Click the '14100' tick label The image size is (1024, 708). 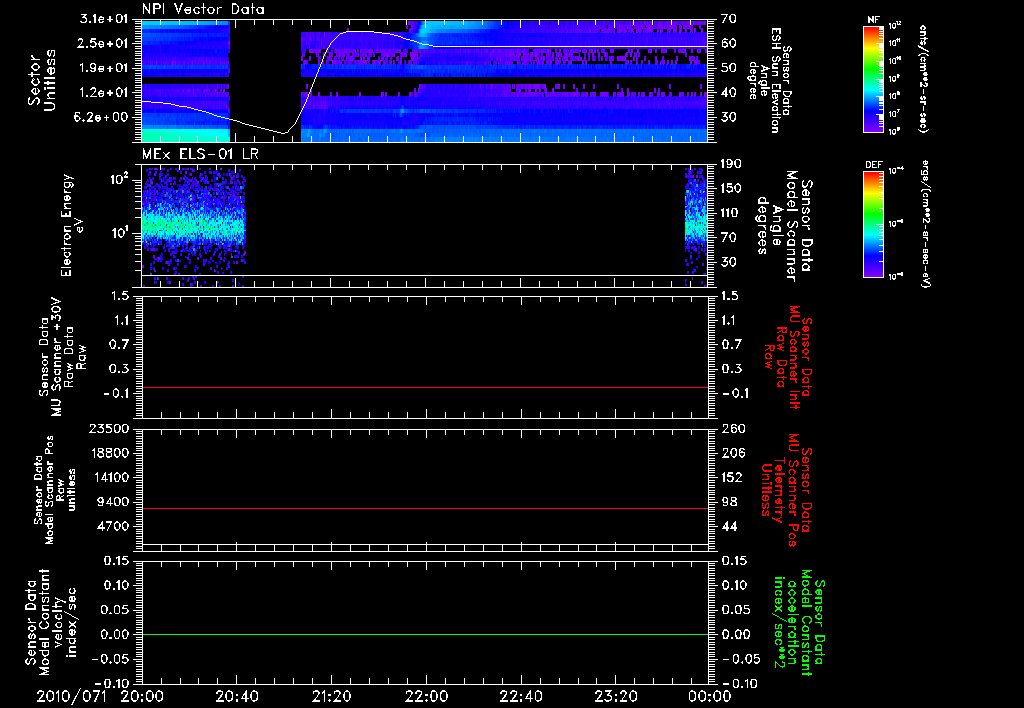(108, 477)
